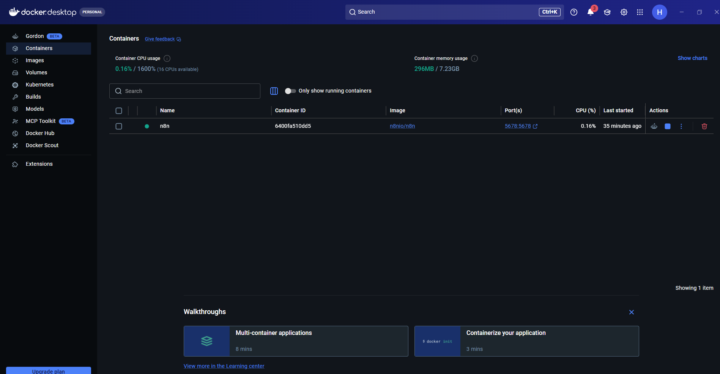Click the containers Search field
The width and height of the screenshot is (720, 374).
[185, 91]
